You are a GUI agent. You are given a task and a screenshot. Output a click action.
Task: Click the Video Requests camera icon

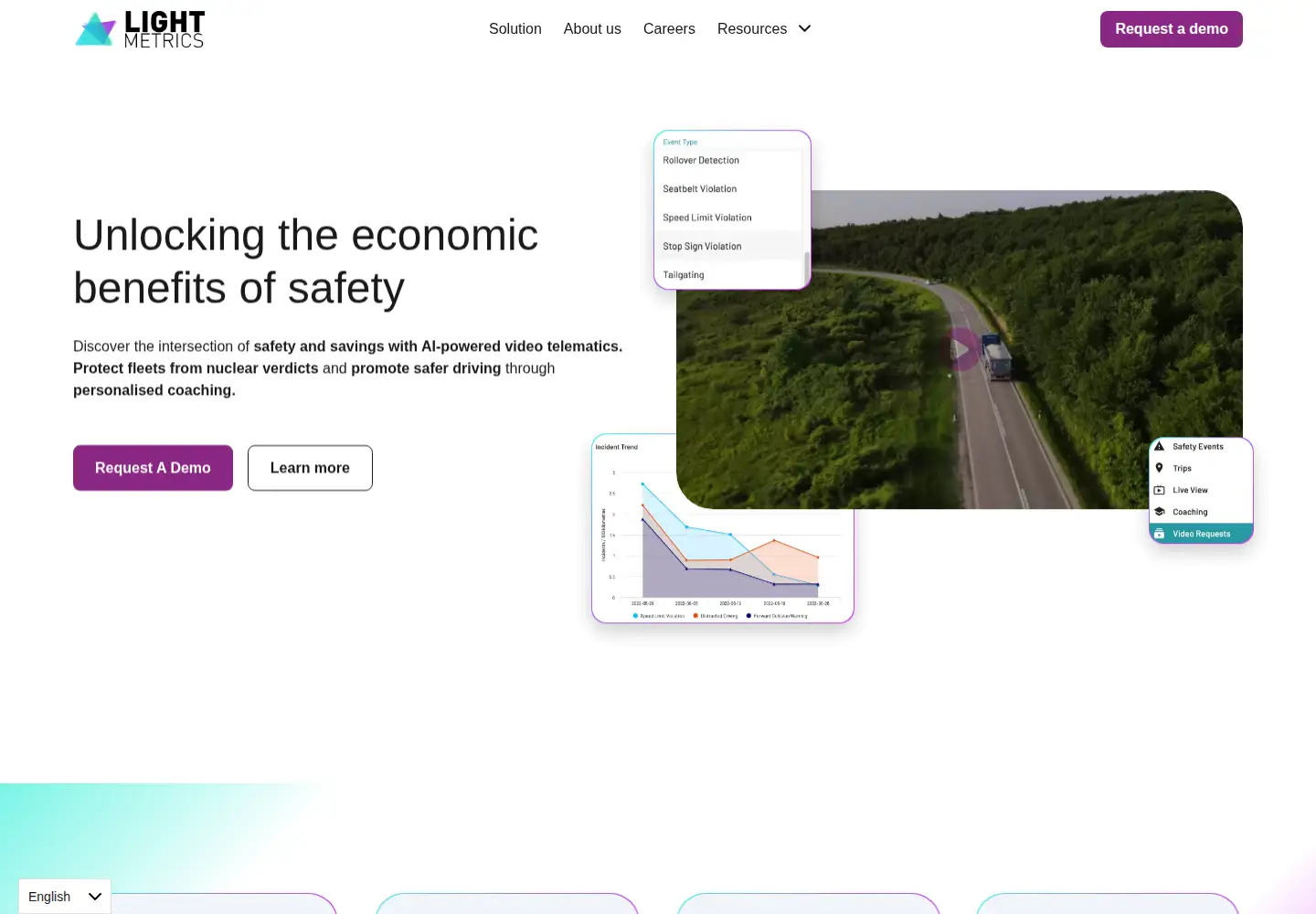1159,534
